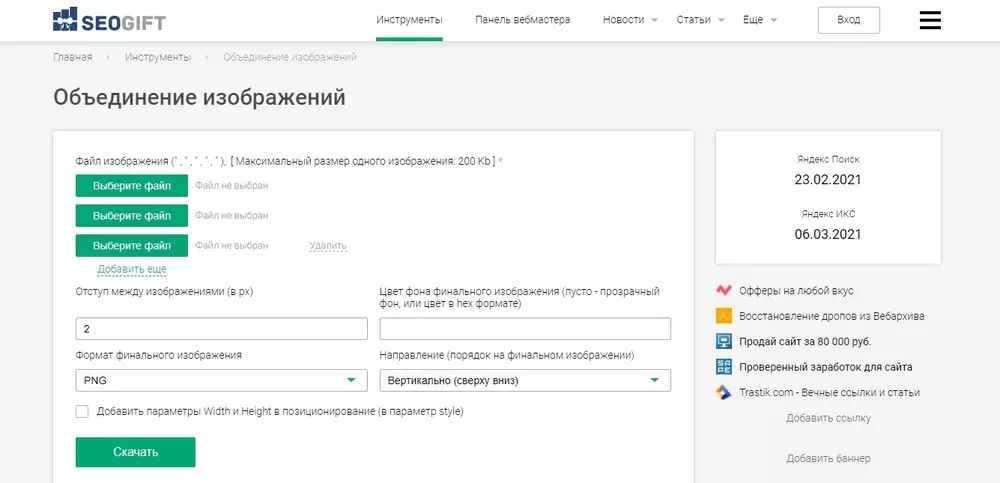Enable the Width and Height parameters checkbox
The image size is (1000, 483).
click(x=82, y=412)
